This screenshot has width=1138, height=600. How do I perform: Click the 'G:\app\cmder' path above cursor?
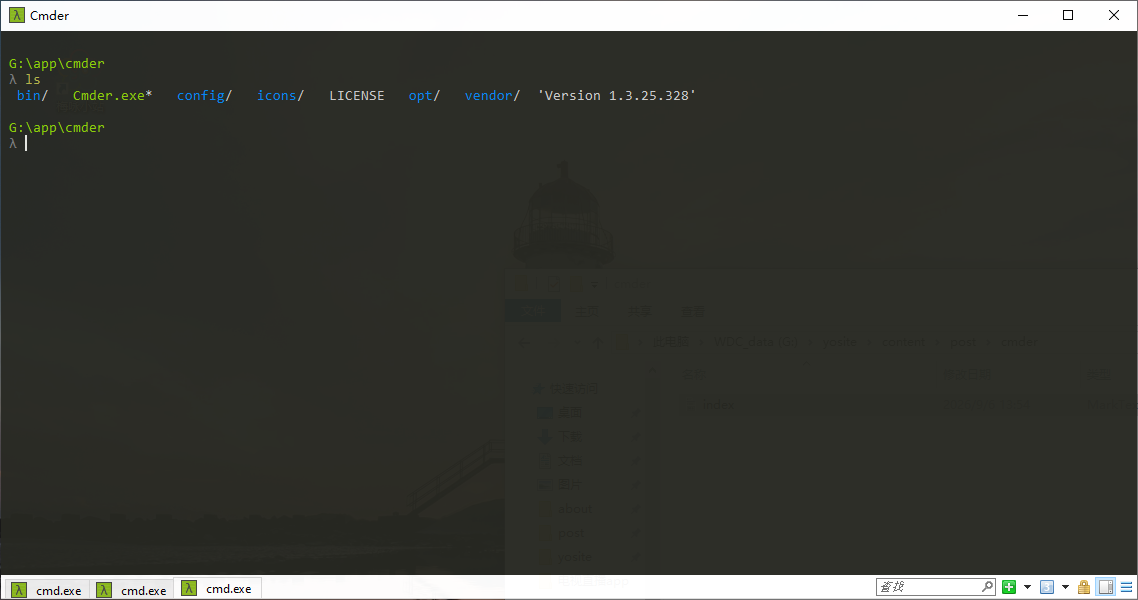tap(57, 128)
